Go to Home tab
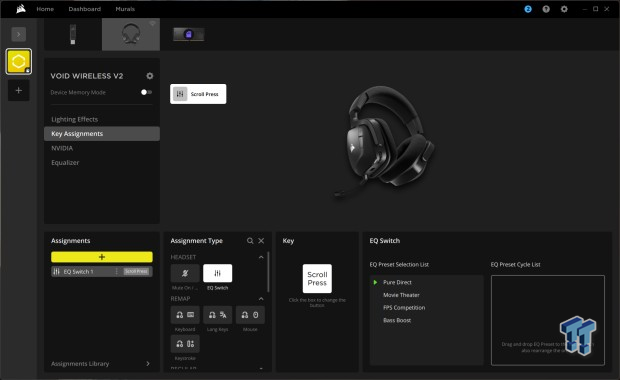Image resolution: width=620 pixels, height=380 pixels. (45, 9)
